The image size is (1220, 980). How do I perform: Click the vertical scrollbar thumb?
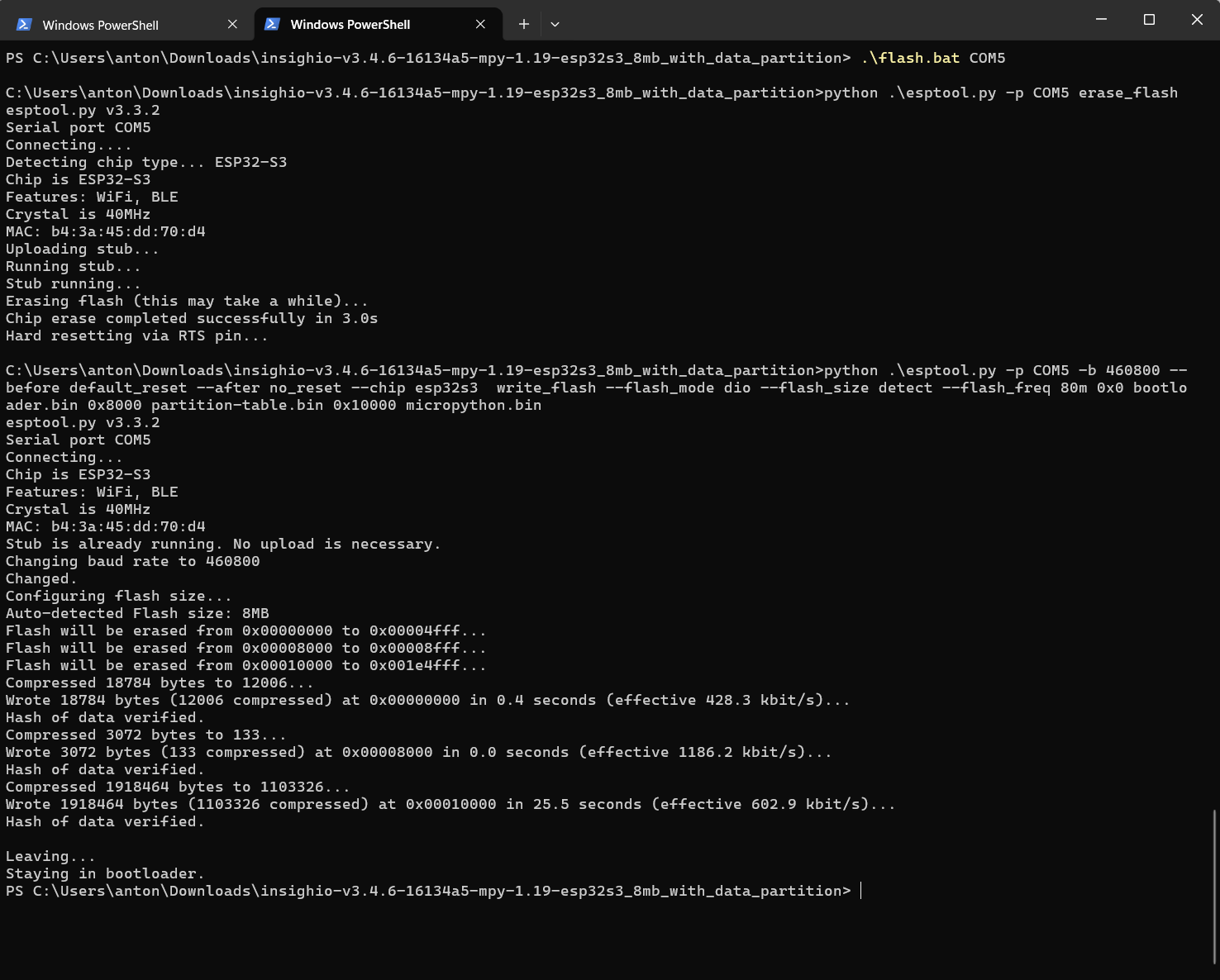point(1214,886)
